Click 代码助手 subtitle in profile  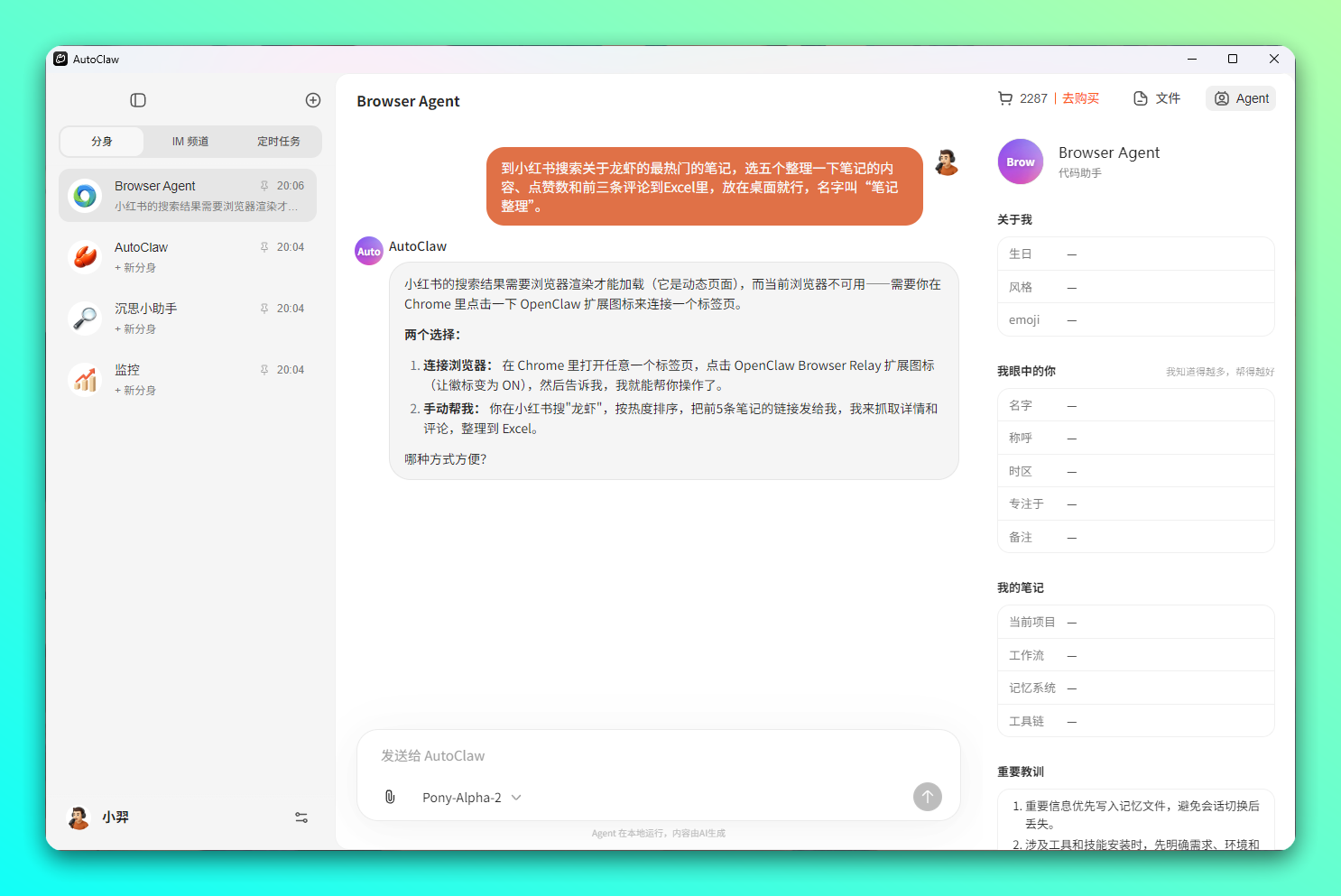click(x=1080, y=173)
